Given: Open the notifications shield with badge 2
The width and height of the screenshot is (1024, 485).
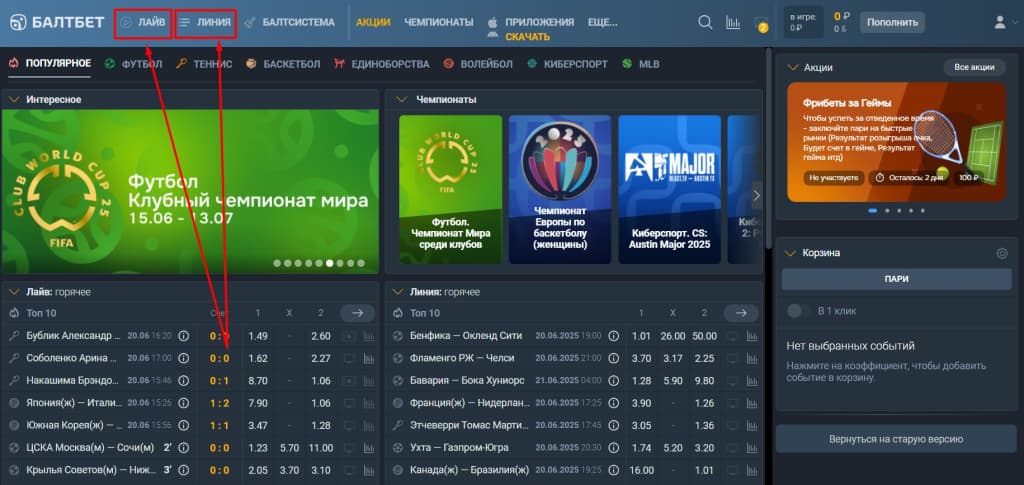Looking at the screenshot, I should click(x=761, y=24).
